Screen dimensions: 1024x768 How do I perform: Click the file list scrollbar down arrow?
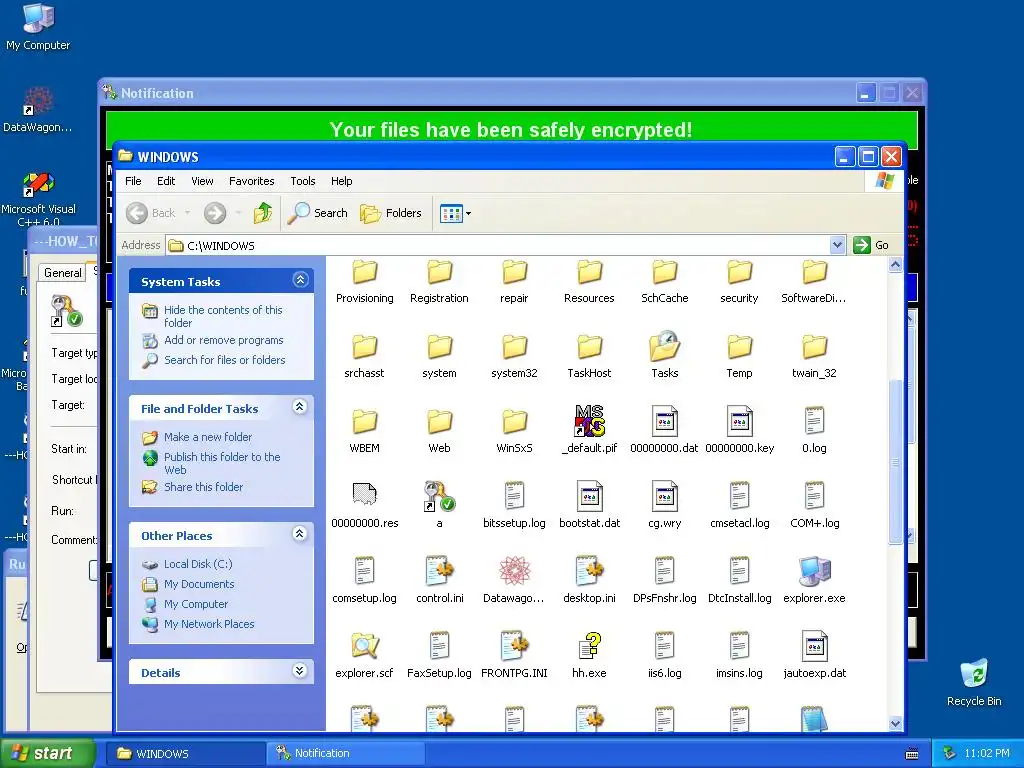click(895, 723)
